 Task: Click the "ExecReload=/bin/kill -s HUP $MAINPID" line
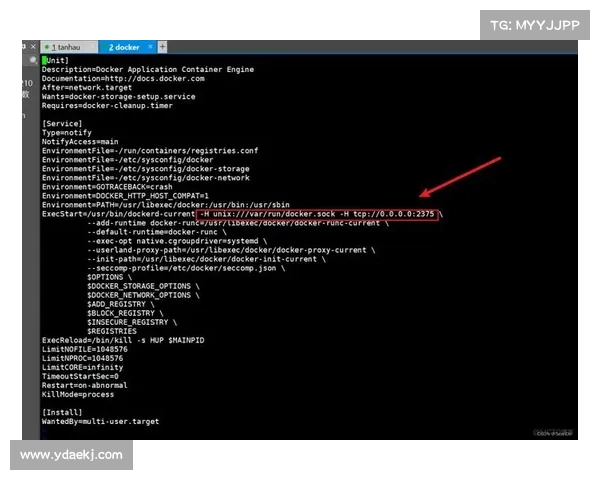pyautogui.click(x=123, y=340)
